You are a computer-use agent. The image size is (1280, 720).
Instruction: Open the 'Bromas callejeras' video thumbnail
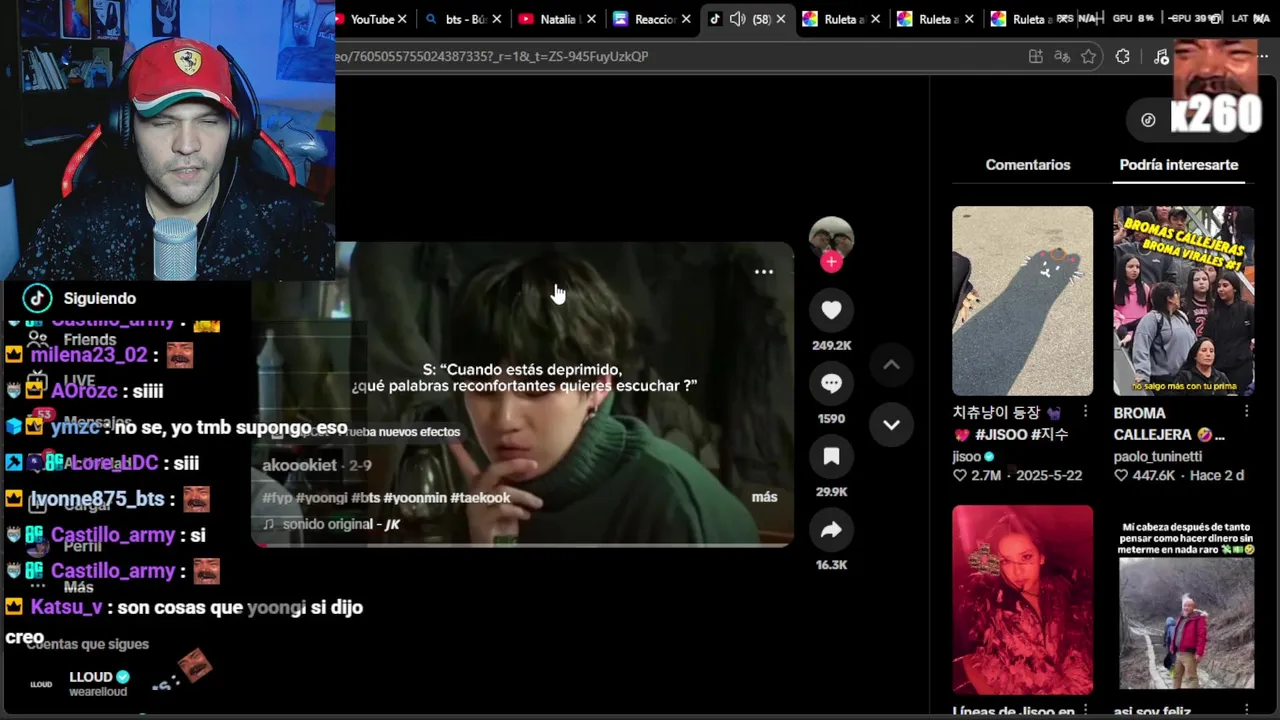click(x=1183, y=301)
